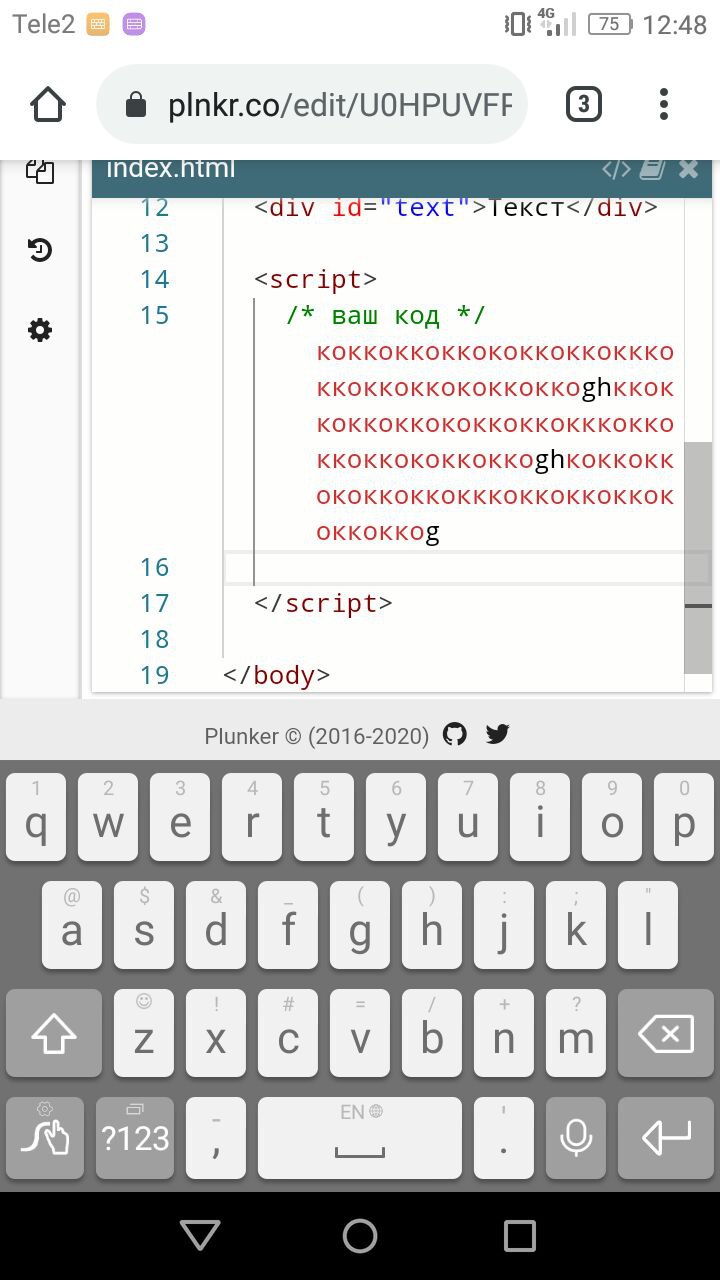Tap the l key on the keyboard
Image resolution: width=720 pixels, height=1280 pixels.
click(648, 925)
